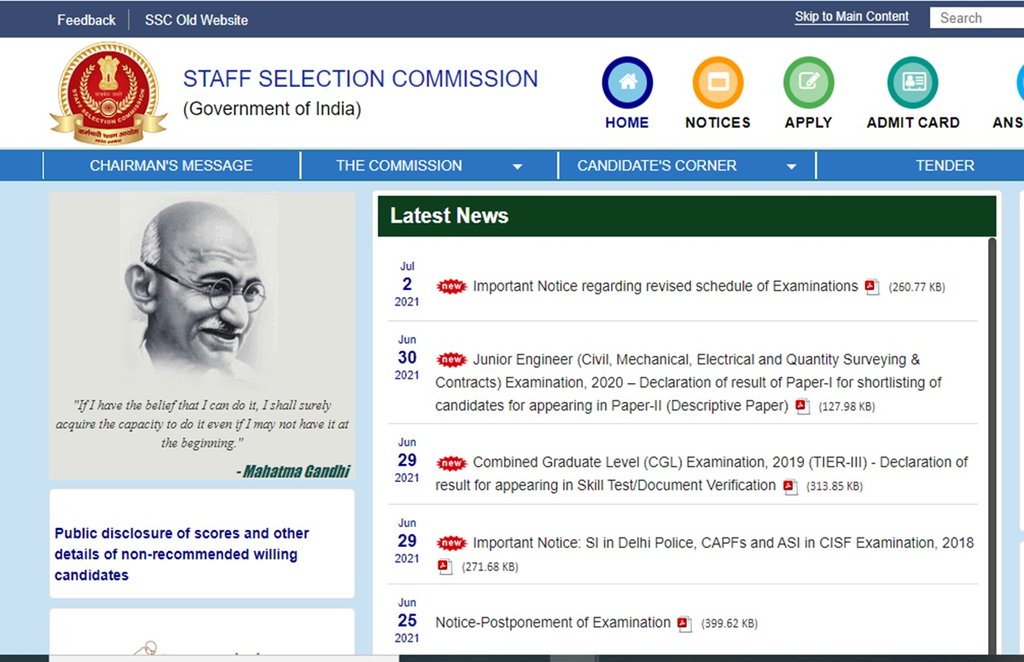Expand Candidate's Corner dropdown menu
1024x662 pixels.
click(791, 166)
